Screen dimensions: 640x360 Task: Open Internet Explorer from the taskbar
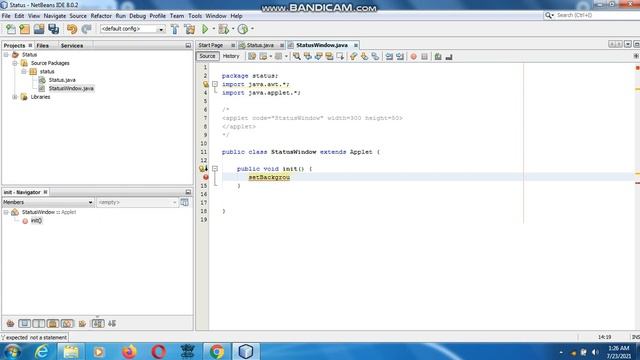(42, 351)
